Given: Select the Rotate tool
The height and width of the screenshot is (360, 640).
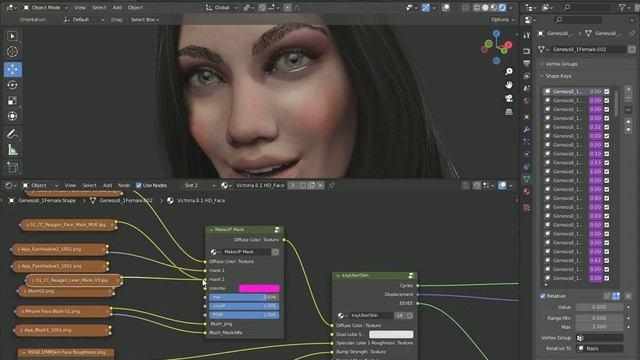Looking at the screenshot, I should (x=12, y=85).
